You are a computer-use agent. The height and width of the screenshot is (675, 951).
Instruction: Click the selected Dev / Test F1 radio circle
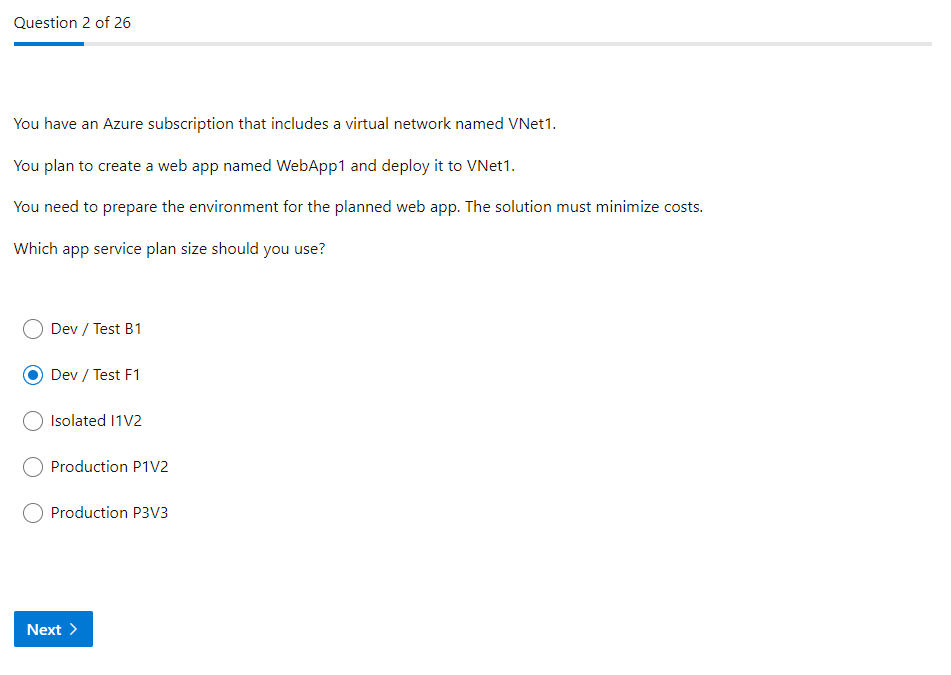point(33,375)
